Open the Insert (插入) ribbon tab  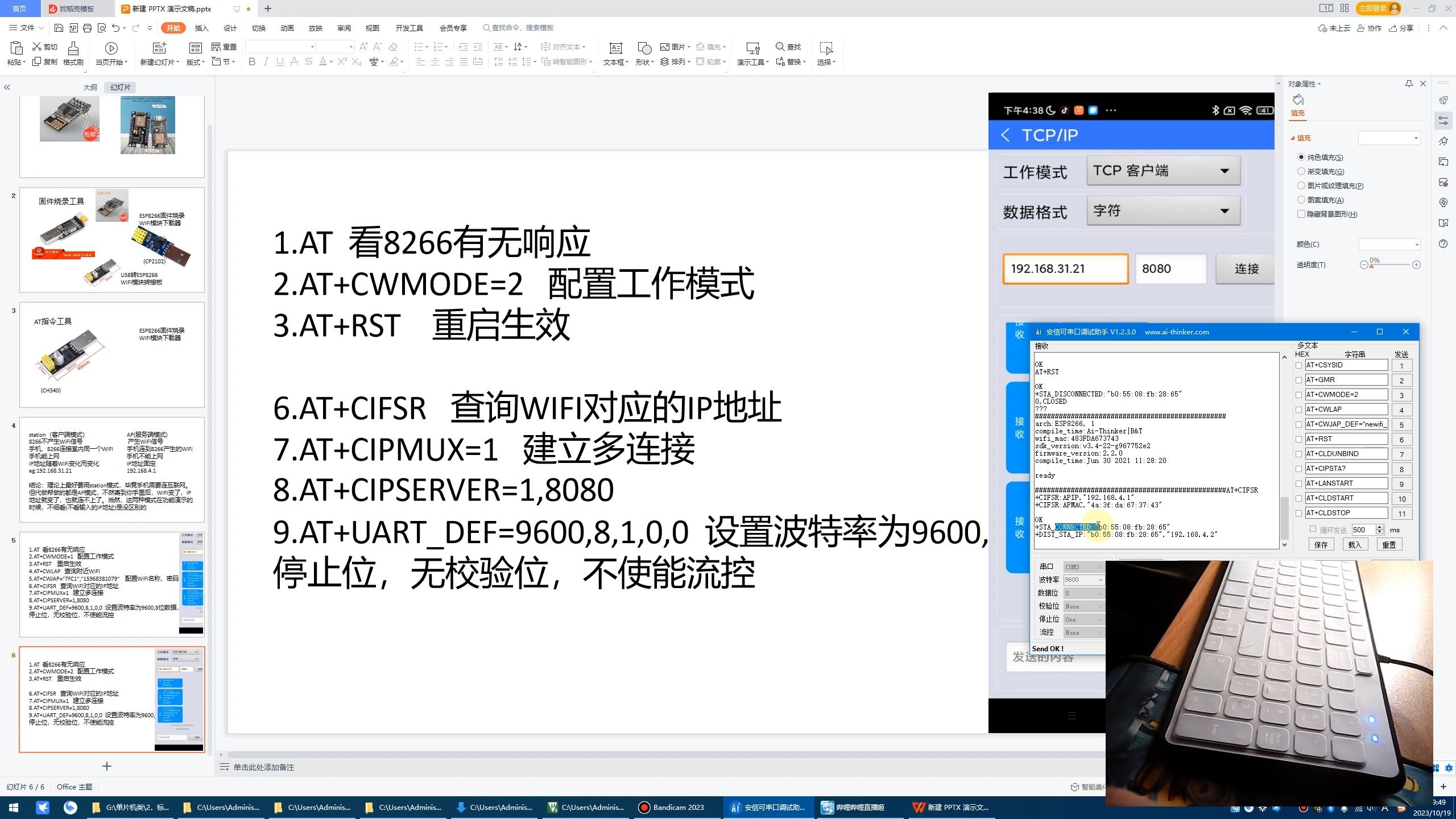tap(201, 27)
